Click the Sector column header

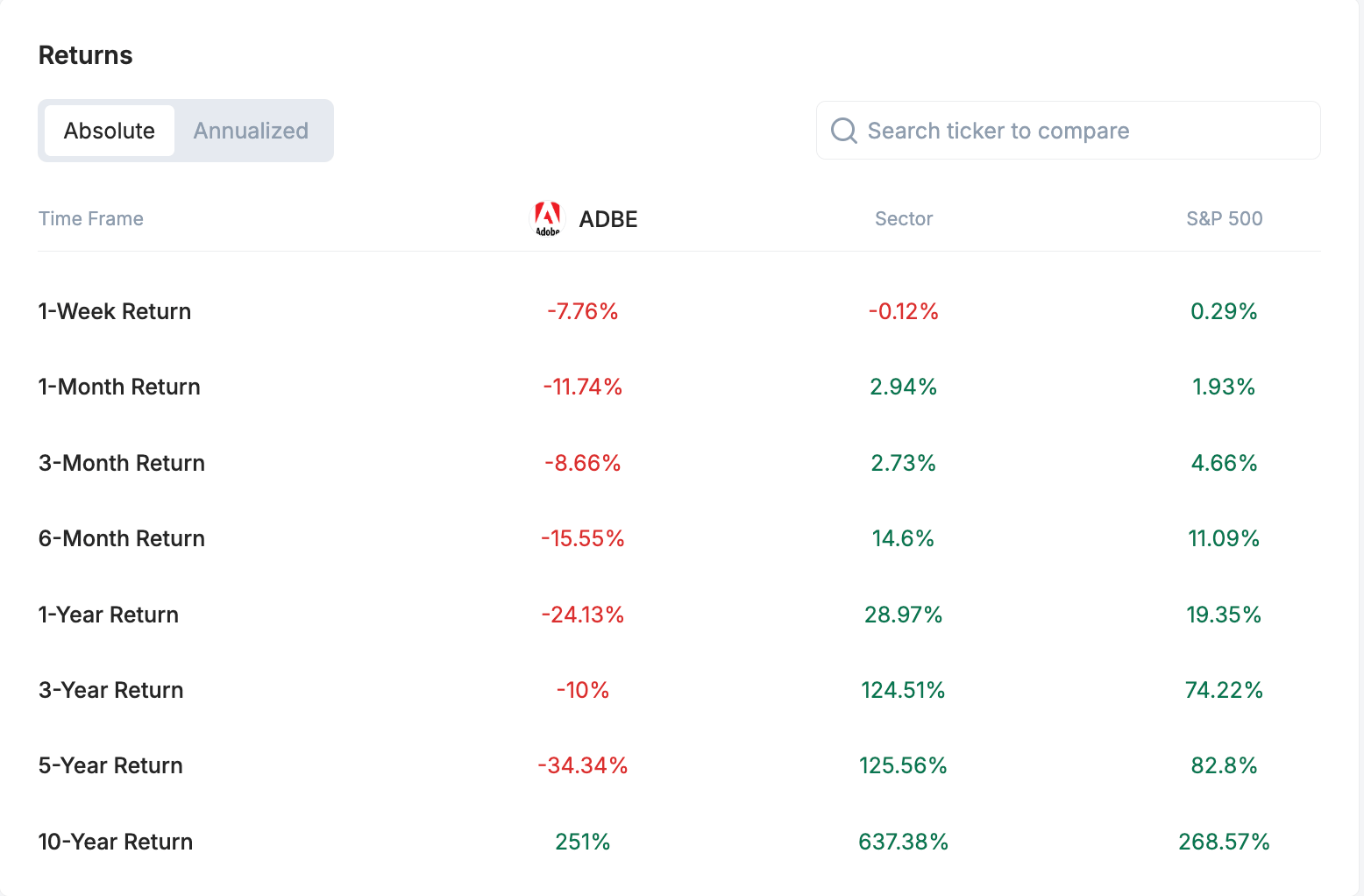tap(904, 218)
